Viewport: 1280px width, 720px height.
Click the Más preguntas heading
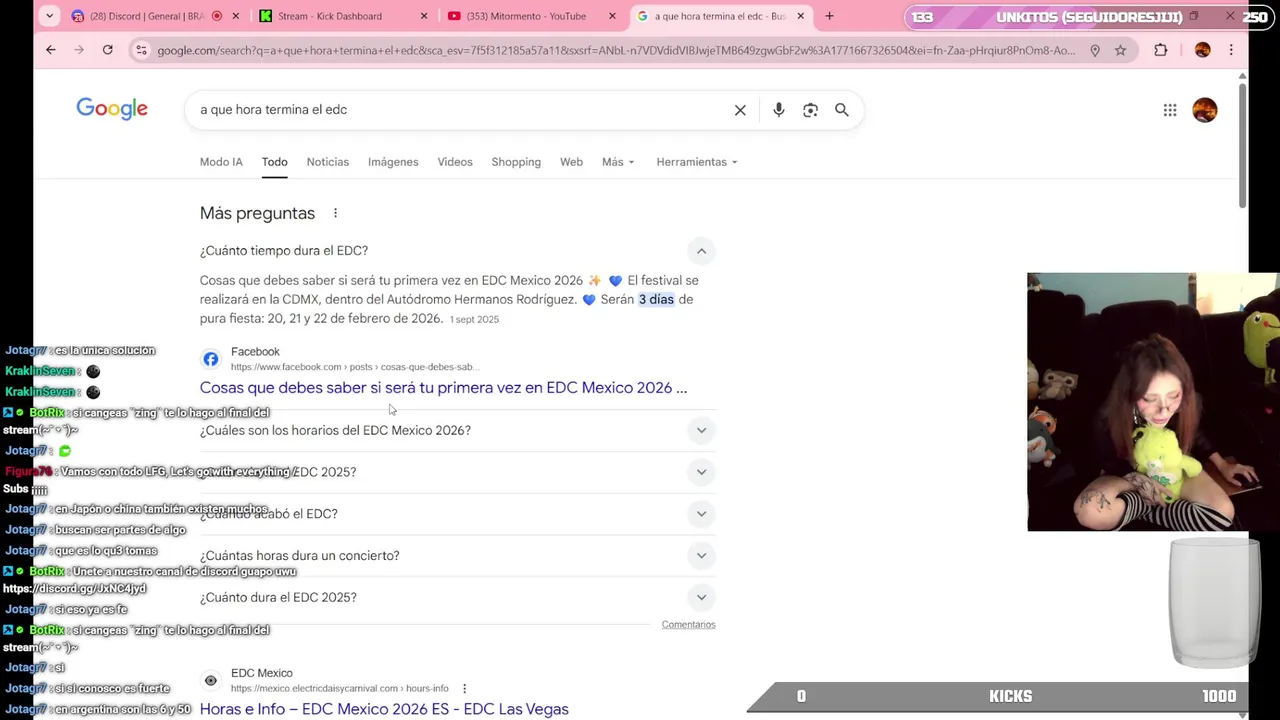257,213
